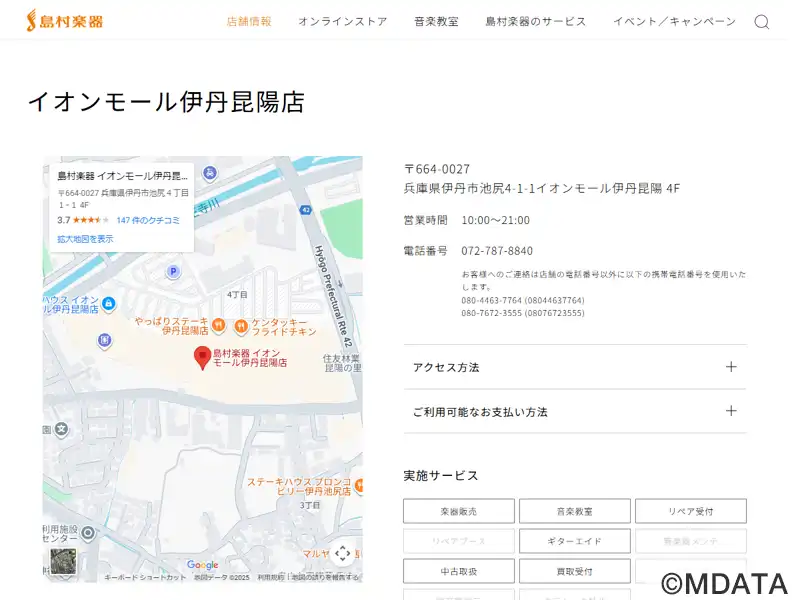The width and height of the screenshot is (800, 600).
Task: Click the 島村楽器 logo
Action: coord(65,21)
